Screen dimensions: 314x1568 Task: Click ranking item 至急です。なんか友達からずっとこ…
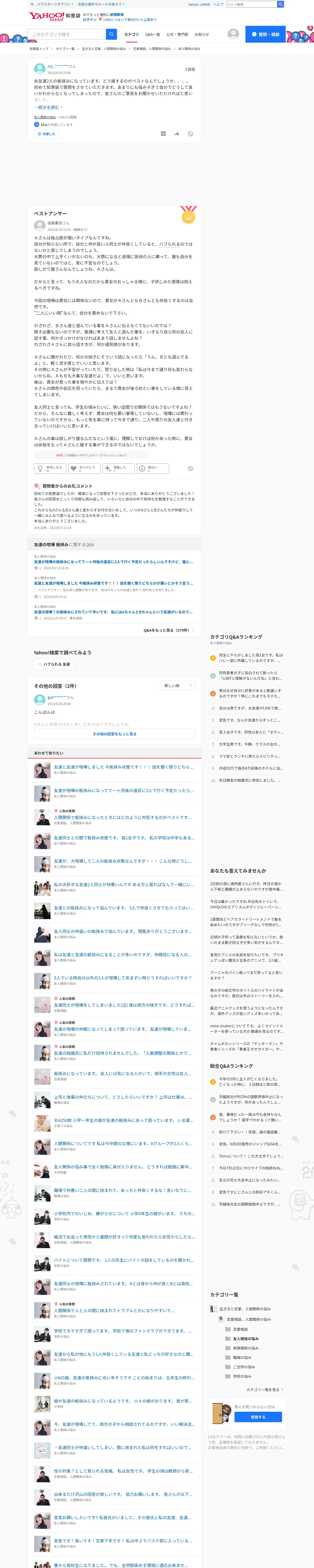coord(250,720)
